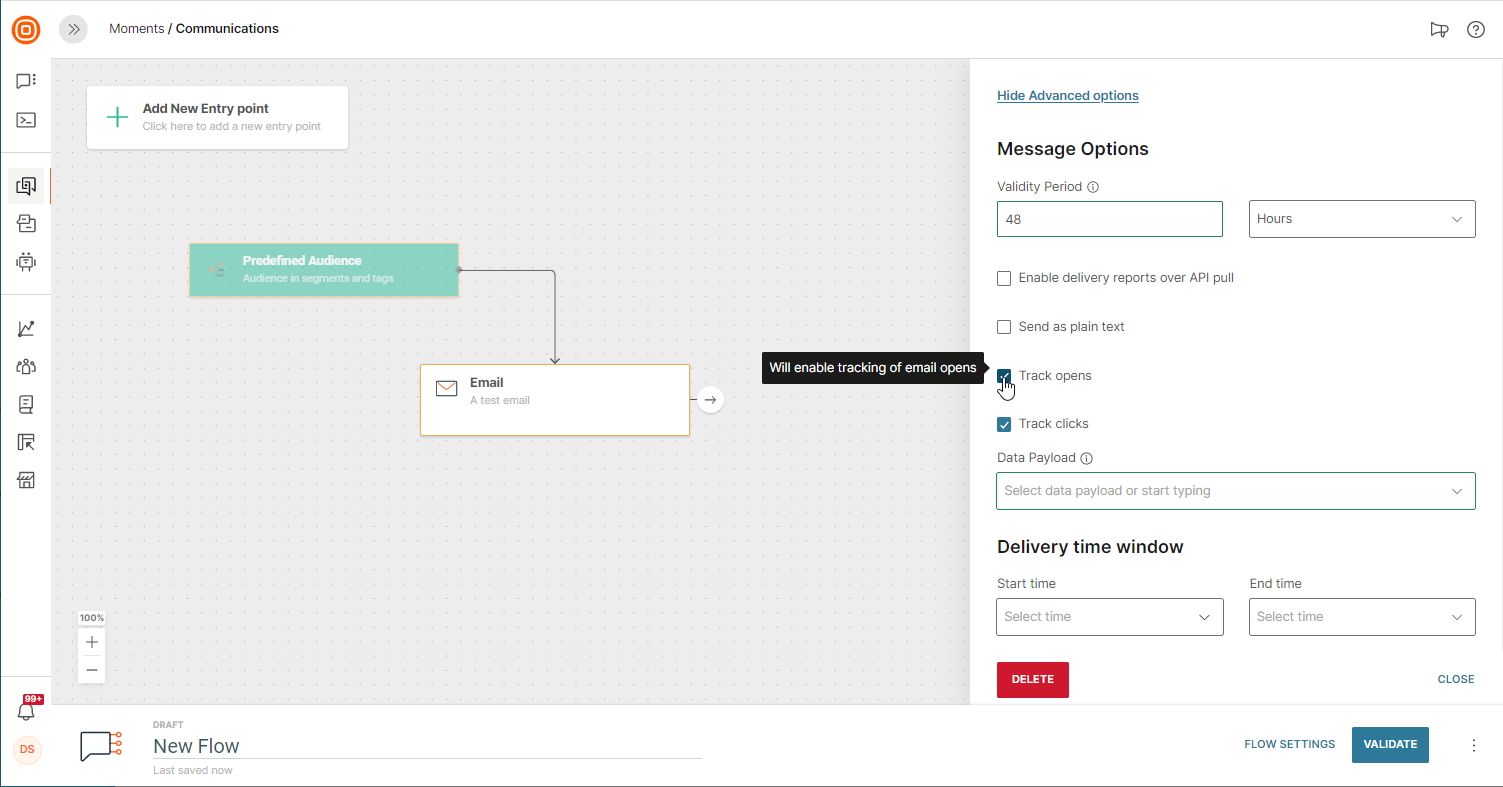Click the VALIDATE button

pos(1390,745)
